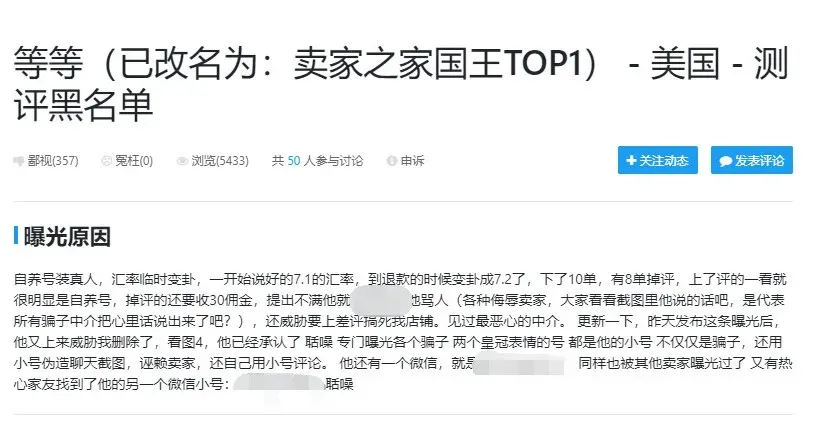This screenshot has width=831, height=432.
Task: Click the thumbs-down icon beside 鄙视
Action: click(x=19, y=161)
